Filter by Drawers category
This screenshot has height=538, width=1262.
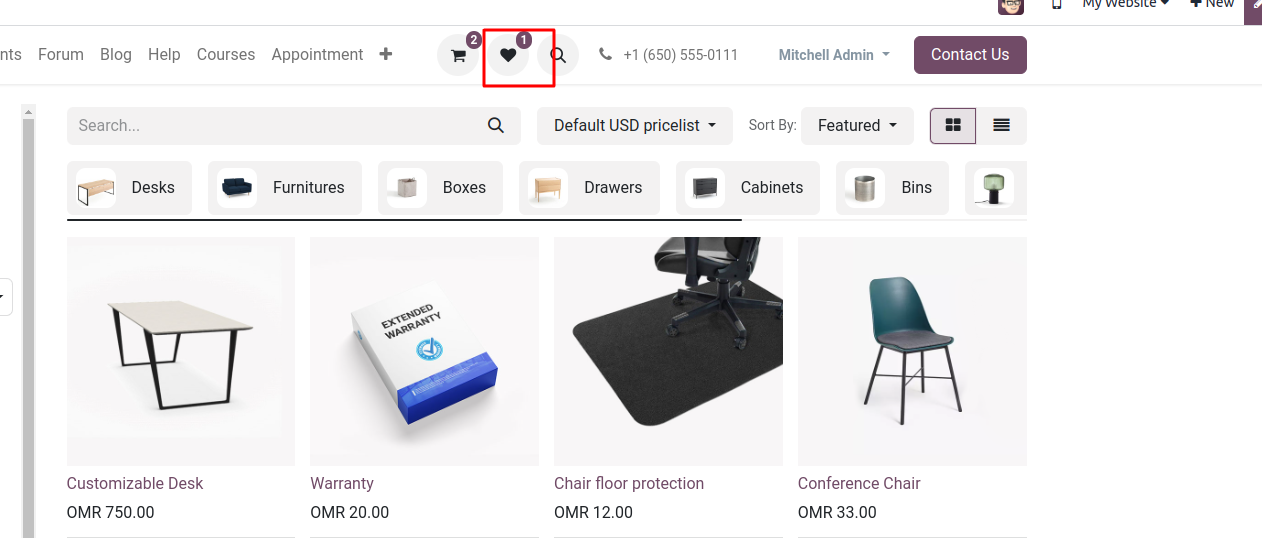pos(589,187)
